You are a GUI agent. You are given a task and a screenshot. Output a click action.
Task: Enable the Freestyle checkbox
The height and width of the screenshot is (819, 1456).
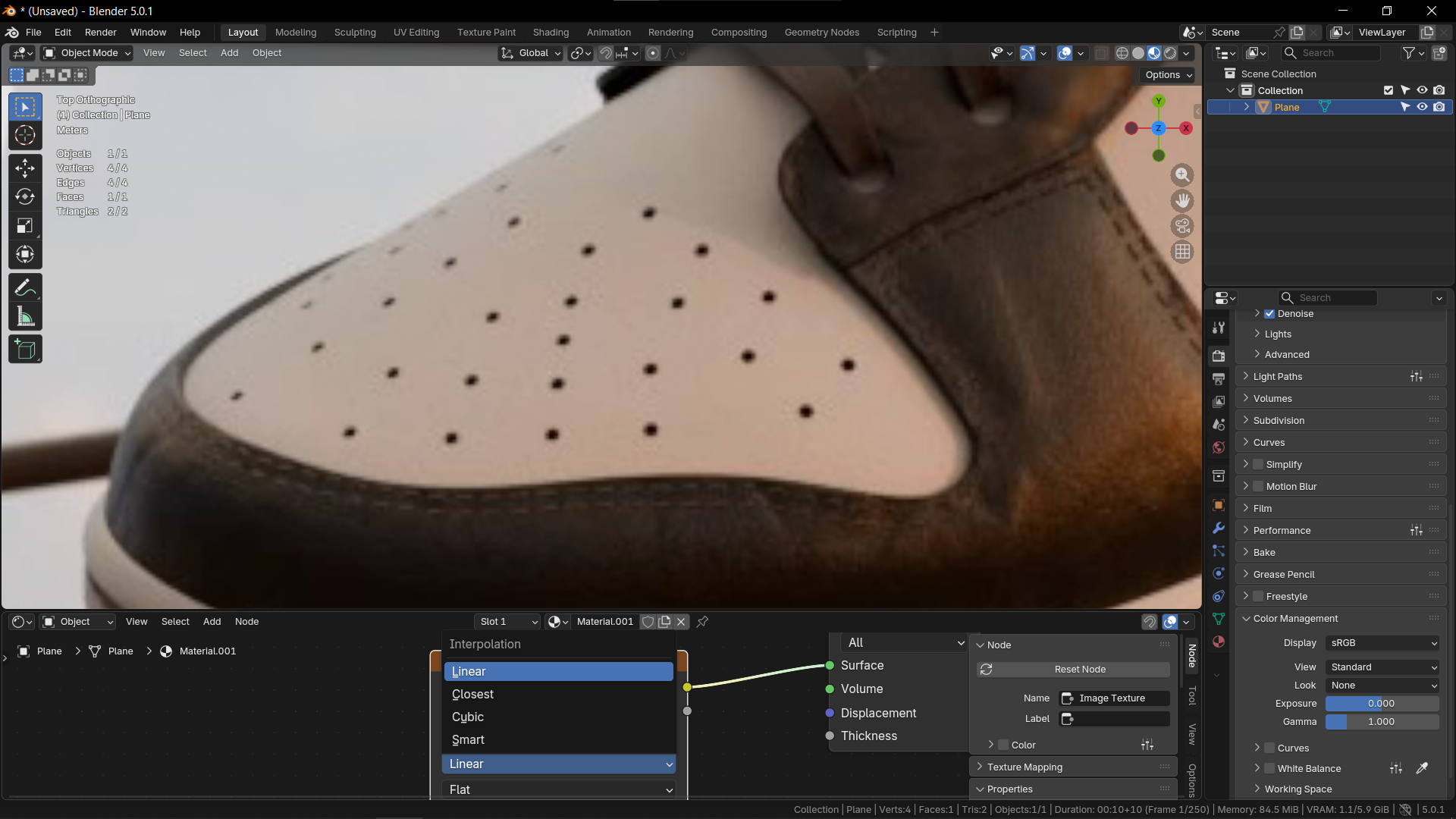(x=1258, y=597)
